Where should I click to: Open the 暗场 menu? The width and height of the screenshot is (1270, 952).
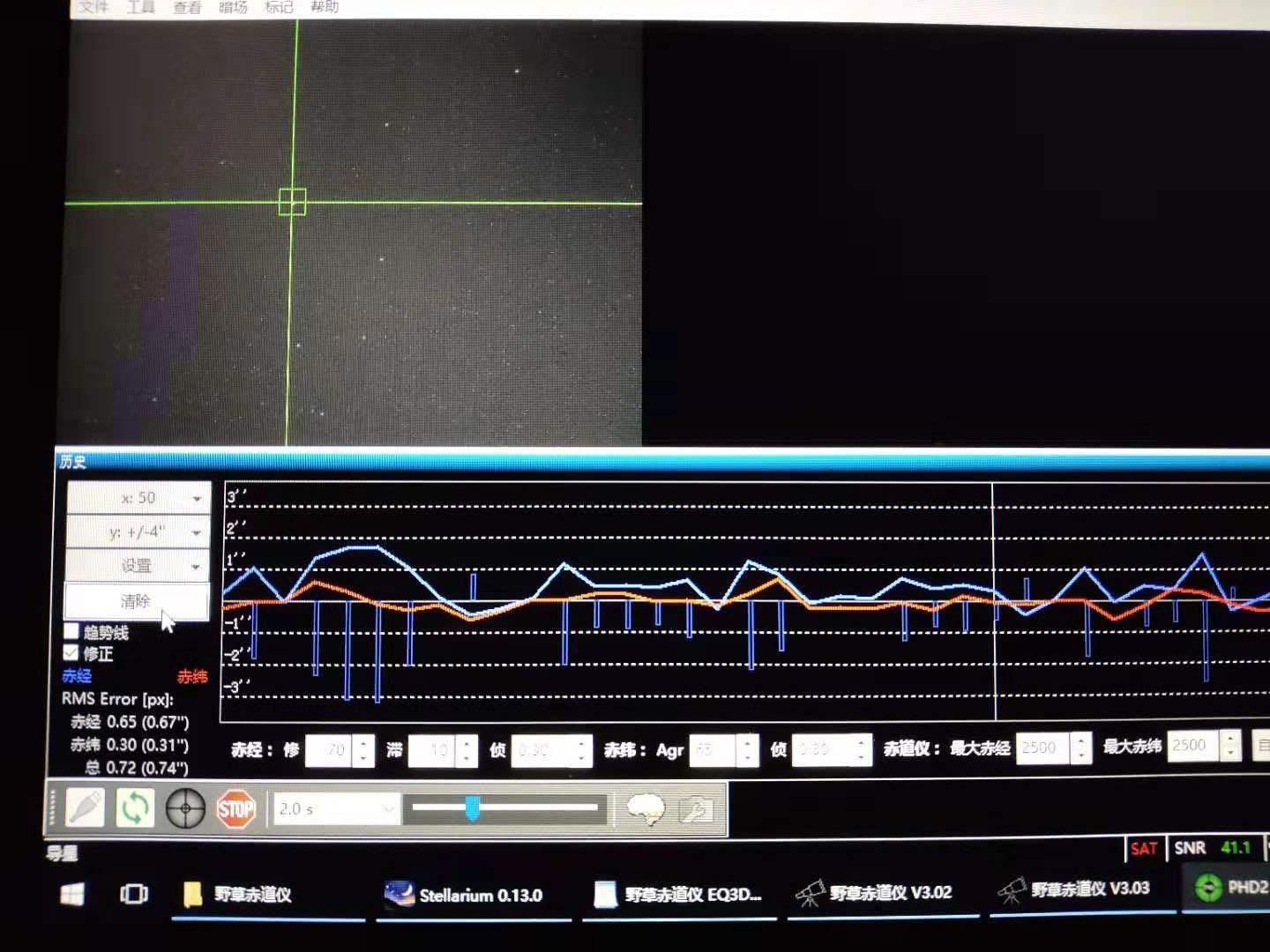(233, 7)
